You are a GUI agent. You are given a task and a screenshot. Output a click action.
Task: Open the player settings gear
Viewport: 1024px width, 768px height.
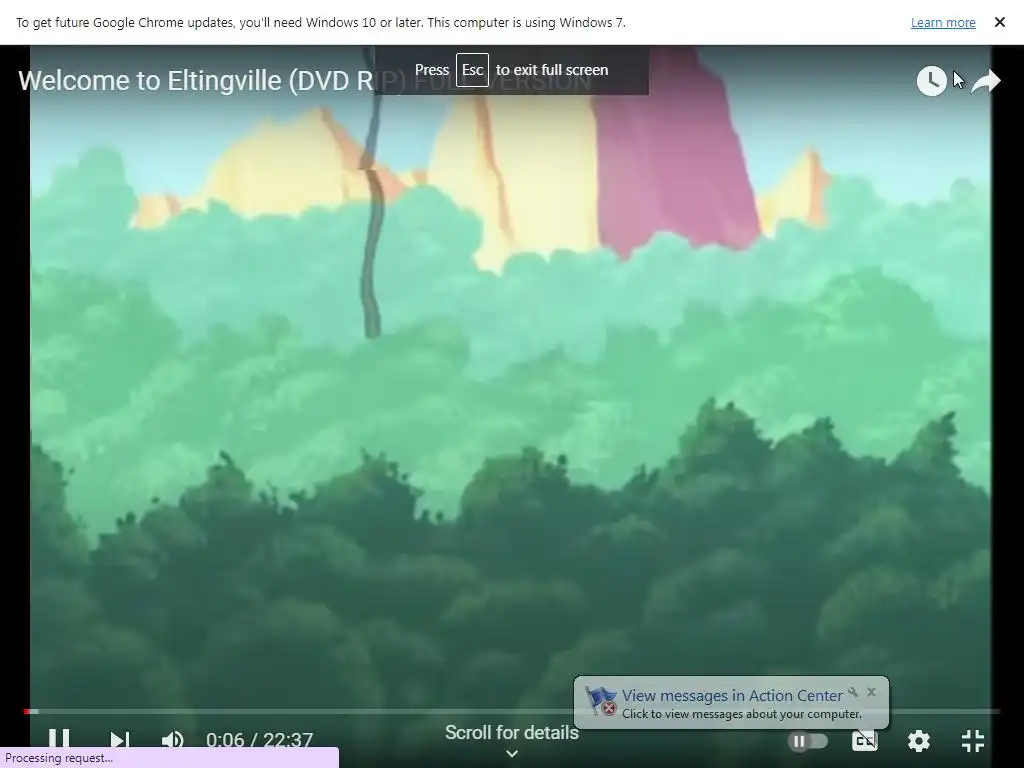(x=919, y=741)
